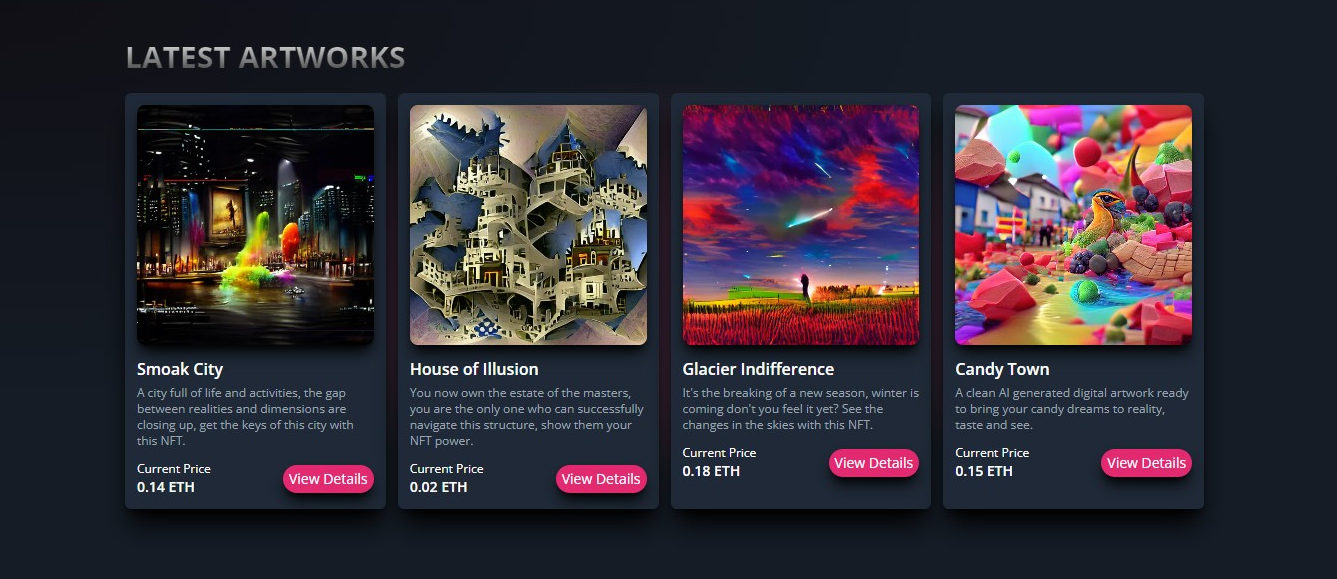1337x579 pixels.
Task: Select the House of Illusion title
Action: pyautogui.click(x=474, y=369)
